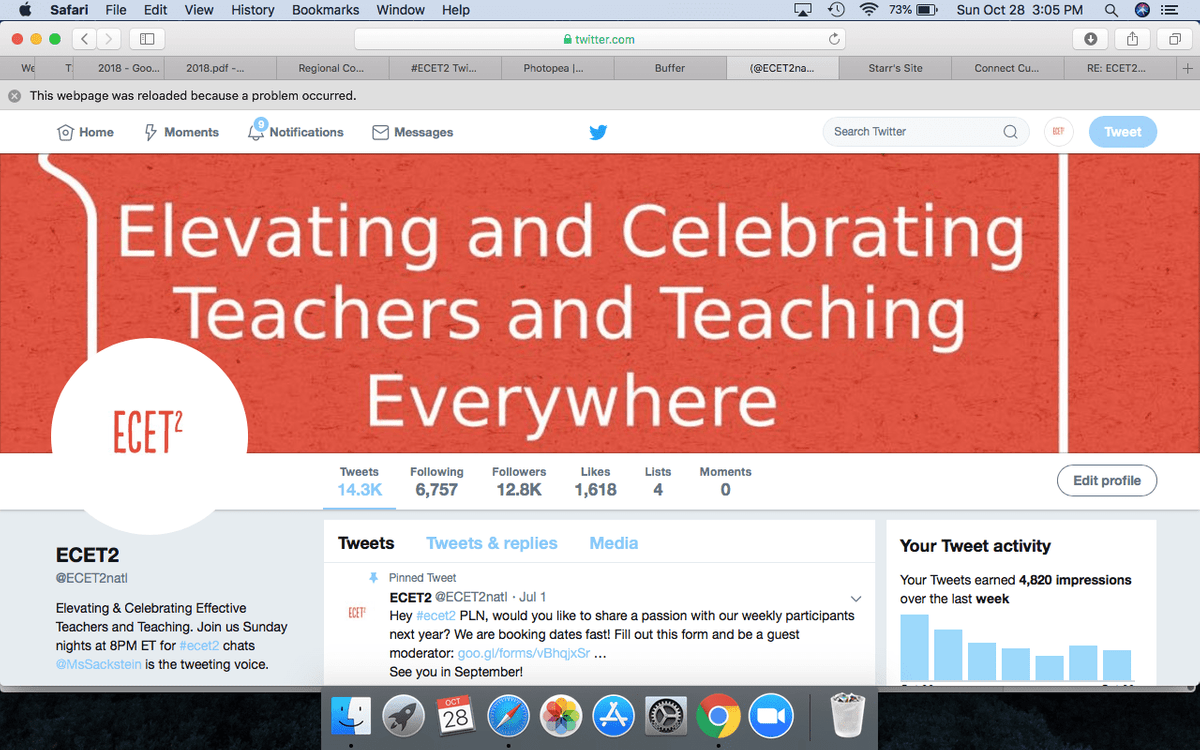Open Twitter Messages
Viewport: 1200px width, 750px height.
click(412, 132)
